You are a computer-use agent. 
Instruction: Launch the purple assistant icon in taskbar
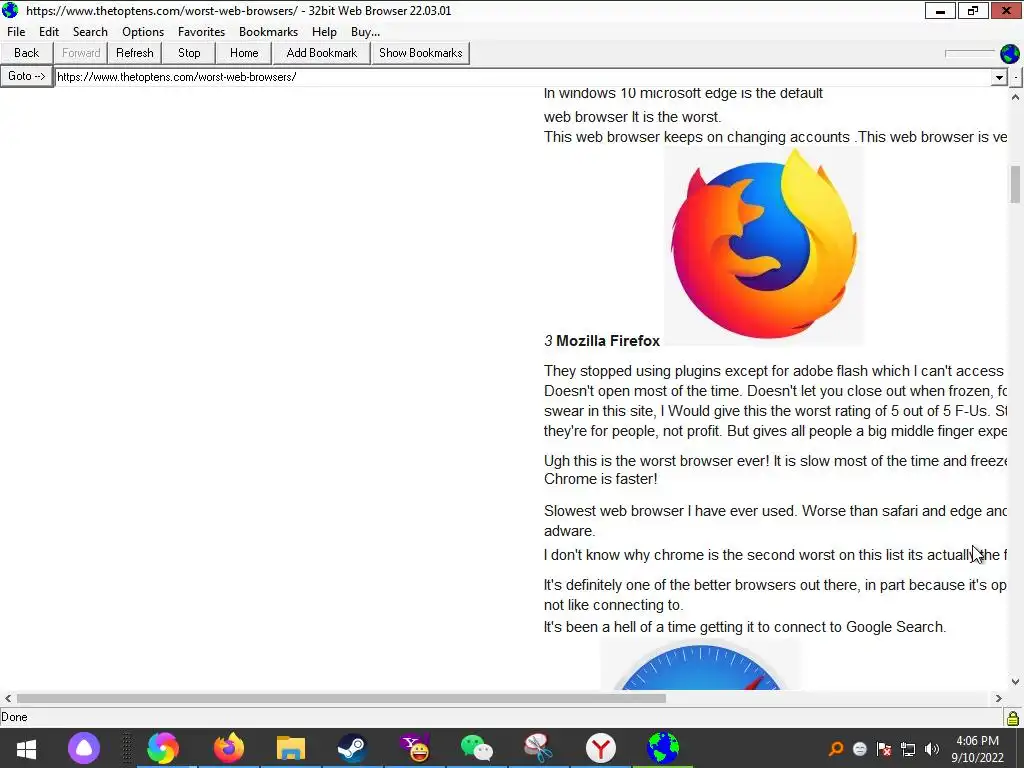coord(84,748)
